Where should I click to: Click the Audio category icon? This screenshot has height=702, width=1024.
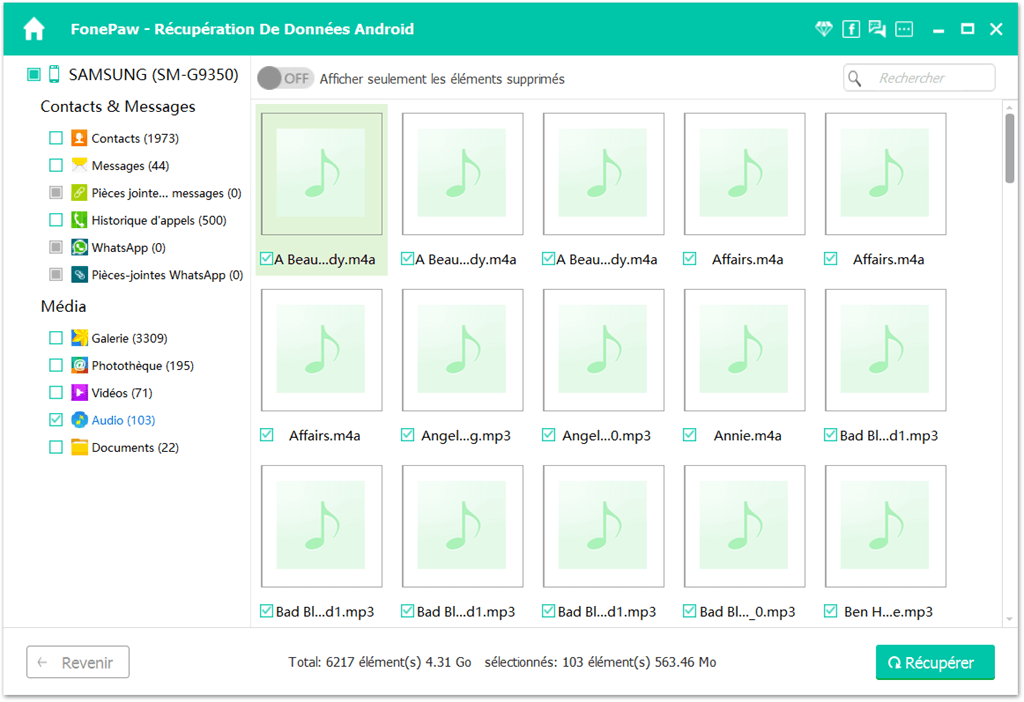[x=79, y=420]
